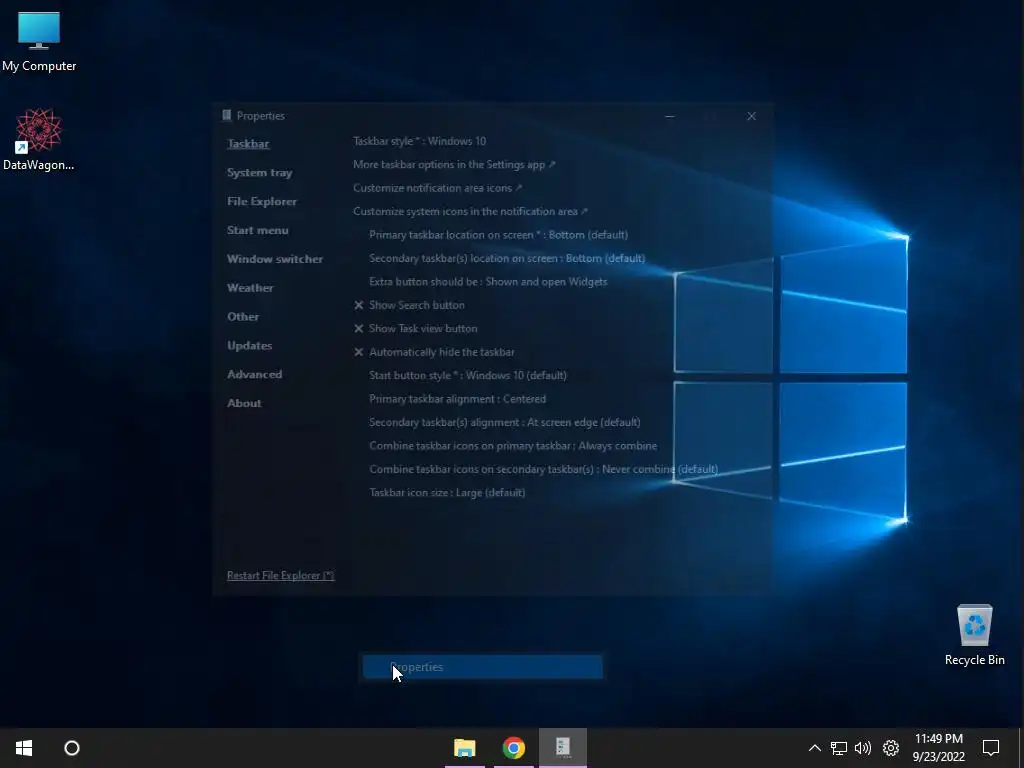Switch to the Taskbar section
Viewport: 1024px width, 768px height.
pyautogui.click(x=248, y=144)
